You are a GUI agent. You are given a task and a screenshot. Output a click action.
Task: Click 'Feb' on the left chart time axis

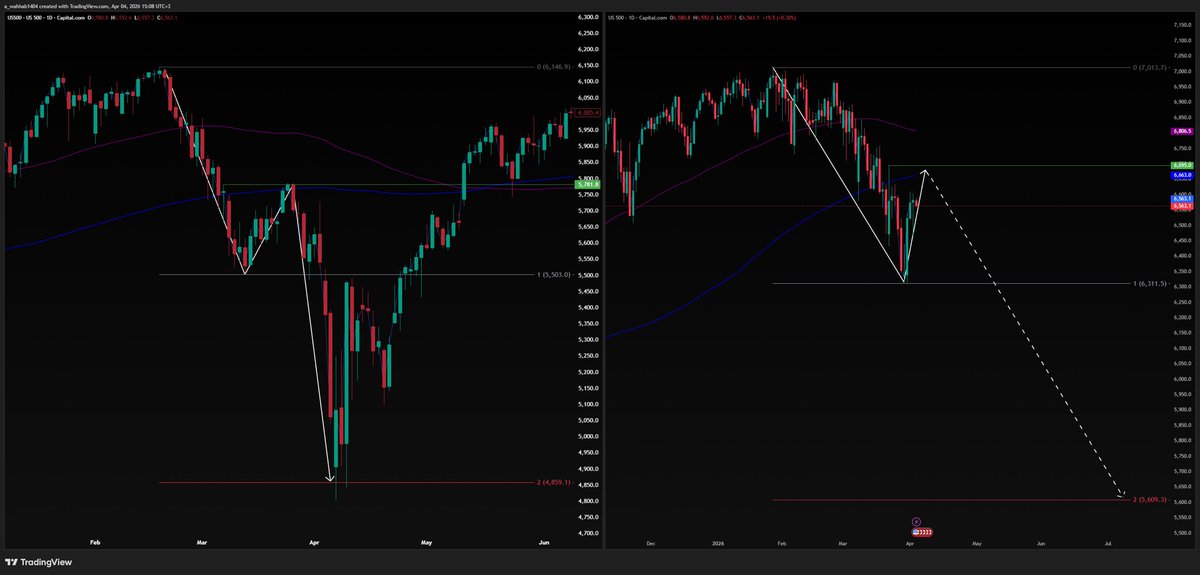96,543
